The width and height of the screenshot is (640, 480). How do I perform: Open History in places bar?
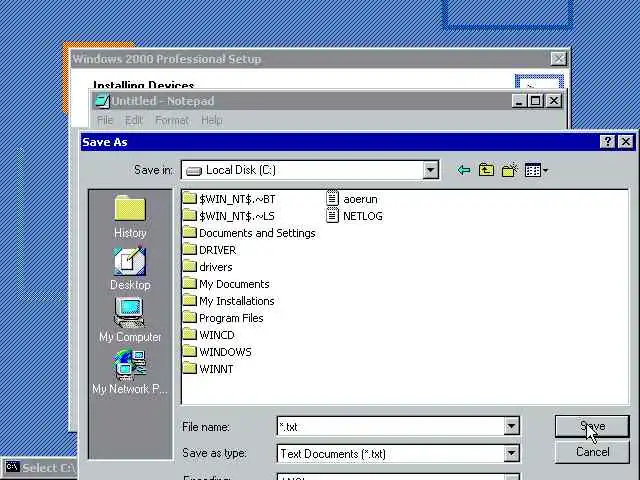pos(130,216)
